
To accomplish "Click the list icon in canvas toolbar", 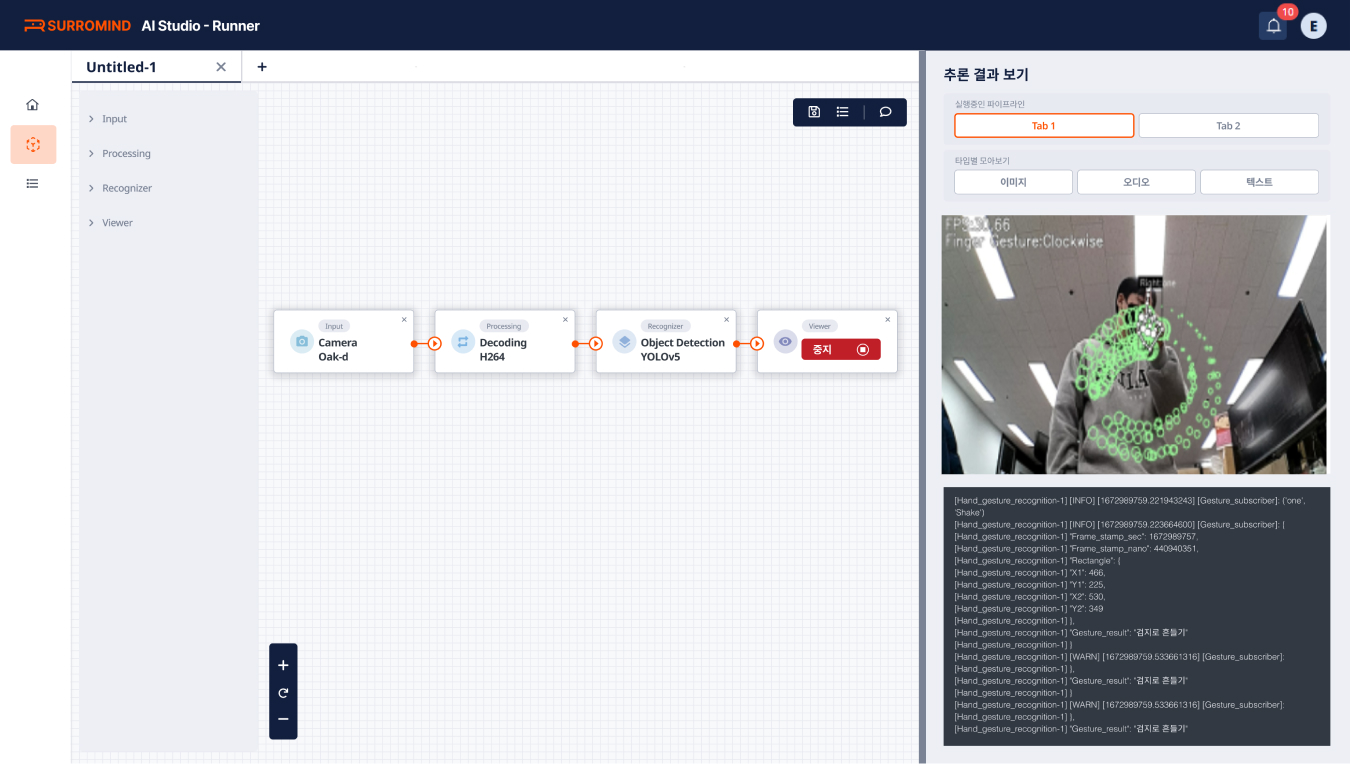I will pos(843,112).
